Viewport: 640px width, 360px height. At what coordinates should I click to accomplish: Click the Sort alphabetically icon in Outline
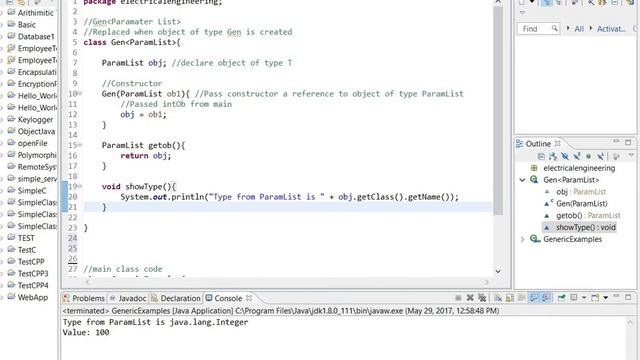553,156
